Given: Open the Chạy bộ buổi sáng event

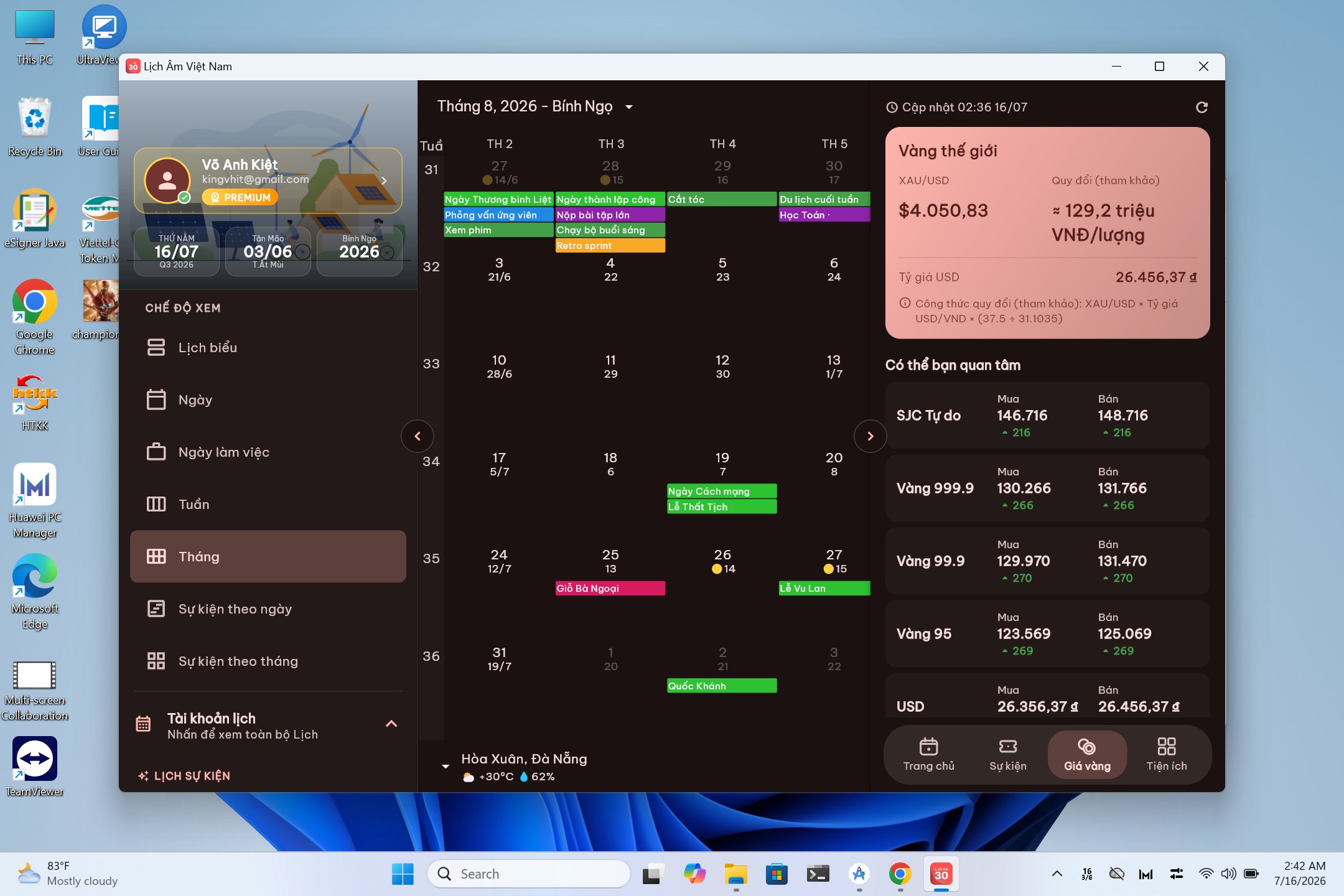Looking at the screenshot, I should click(610, 230).
